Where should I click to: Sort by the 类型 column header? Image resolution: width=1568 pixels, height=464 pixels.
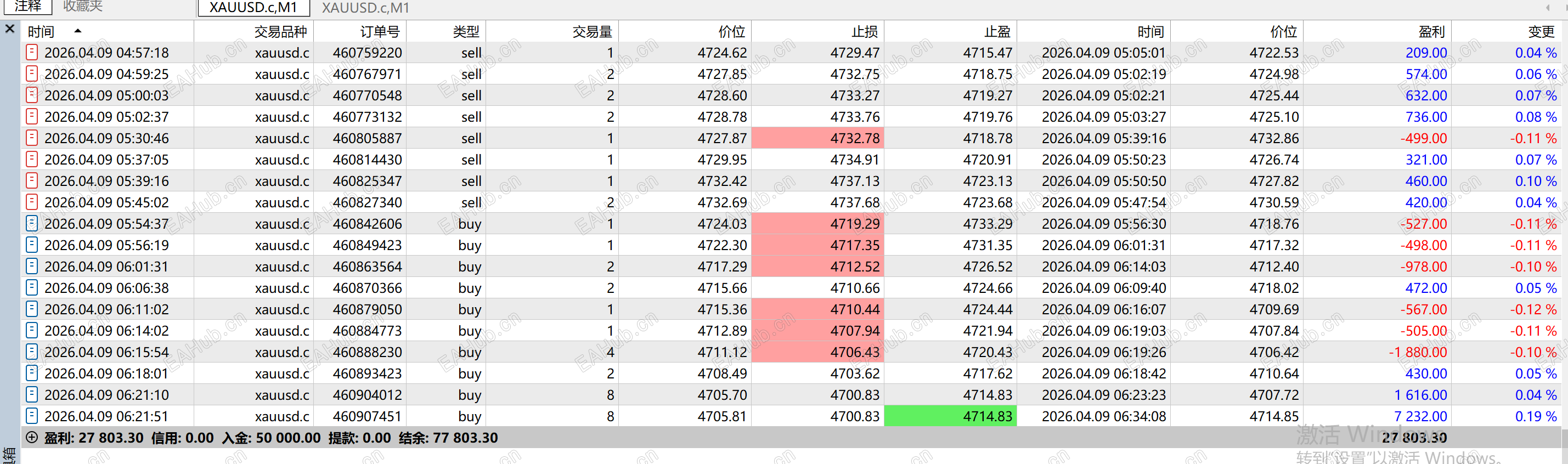click(x=446, y=31)
